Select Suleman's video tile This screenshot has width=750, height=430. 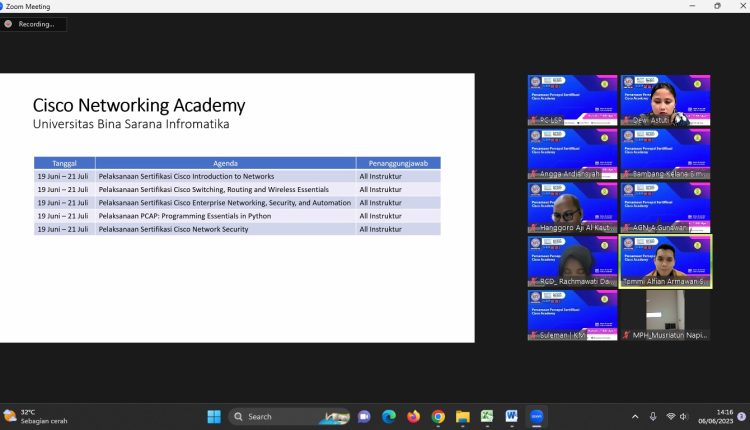click(573, 315)
